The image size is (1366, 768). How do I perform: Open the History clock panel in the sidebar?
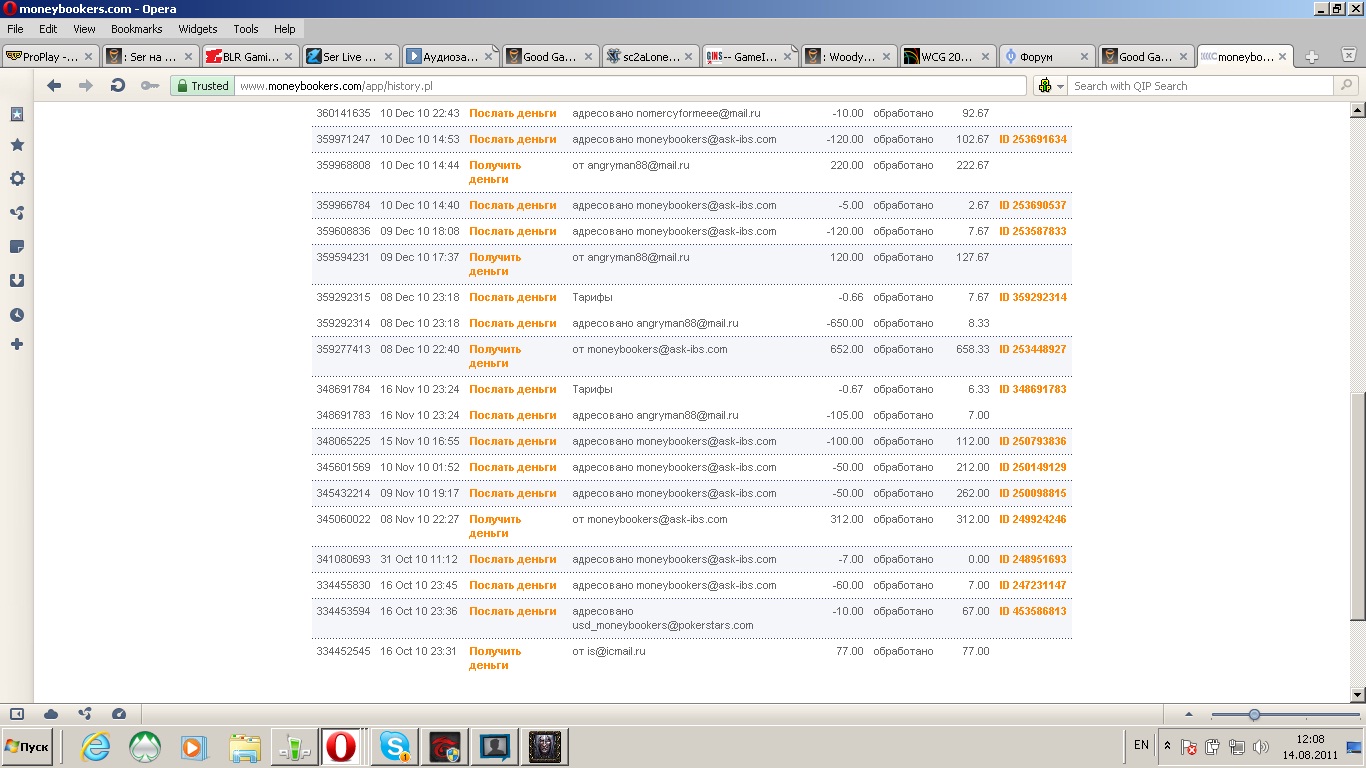tap(17, 315)
